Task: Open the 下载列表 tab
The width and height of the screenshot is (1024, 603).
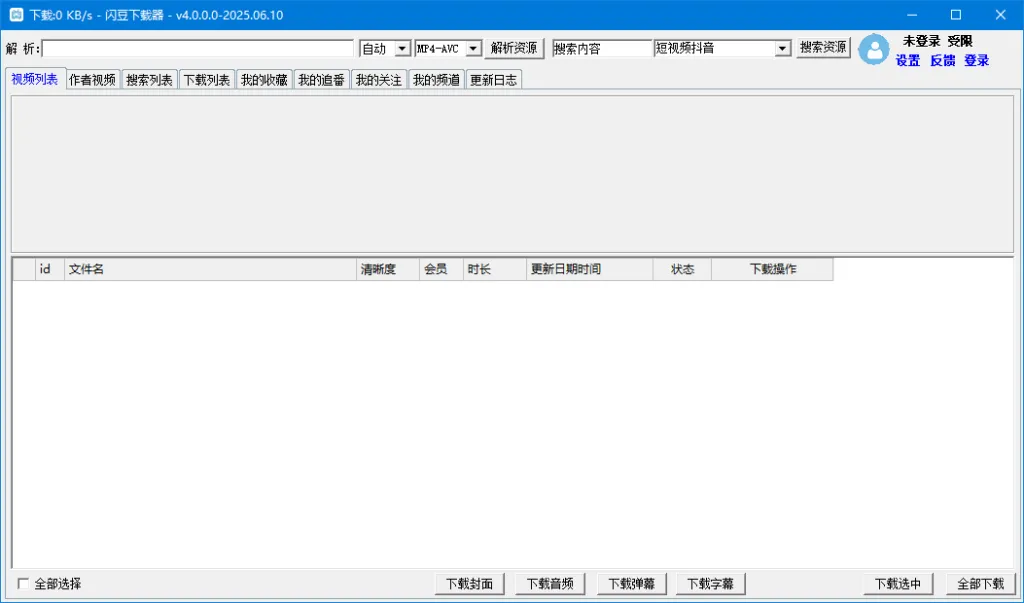Action: pos(206,80)
